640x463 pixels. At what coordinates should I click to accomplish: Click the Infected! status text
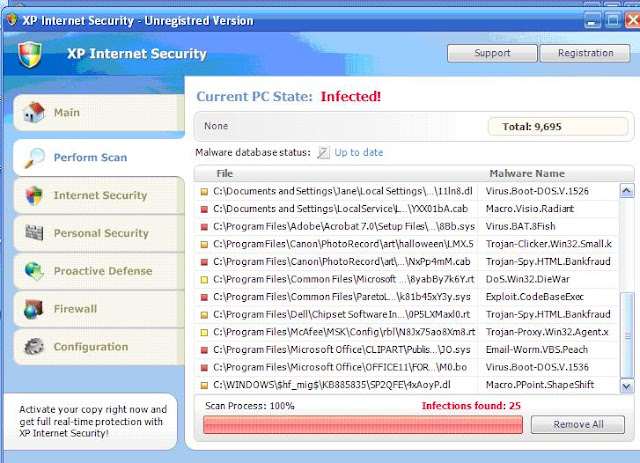(351, 97)
